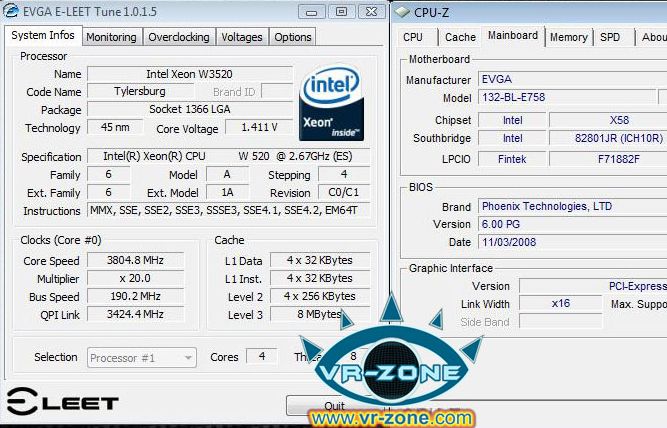Click the Core Speed value 3804.8 MHz
This screenshot has width=667, height=428.
pyautogui.click(x=135, y=260)
